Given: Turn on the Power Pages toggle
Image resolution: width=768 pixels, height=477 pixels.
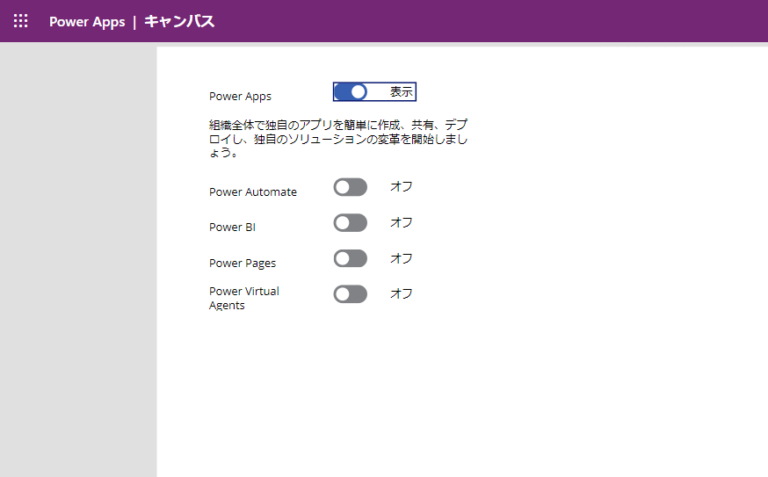Looking at the screenshot, I should pyautogui.click(x=350, y=259).
